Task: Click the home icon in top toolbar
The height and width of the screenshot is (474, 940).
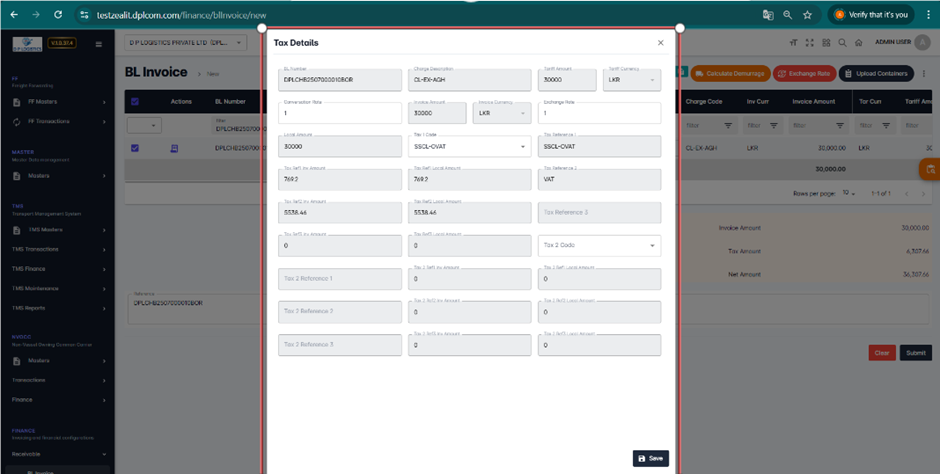Action: pos(860,43)
